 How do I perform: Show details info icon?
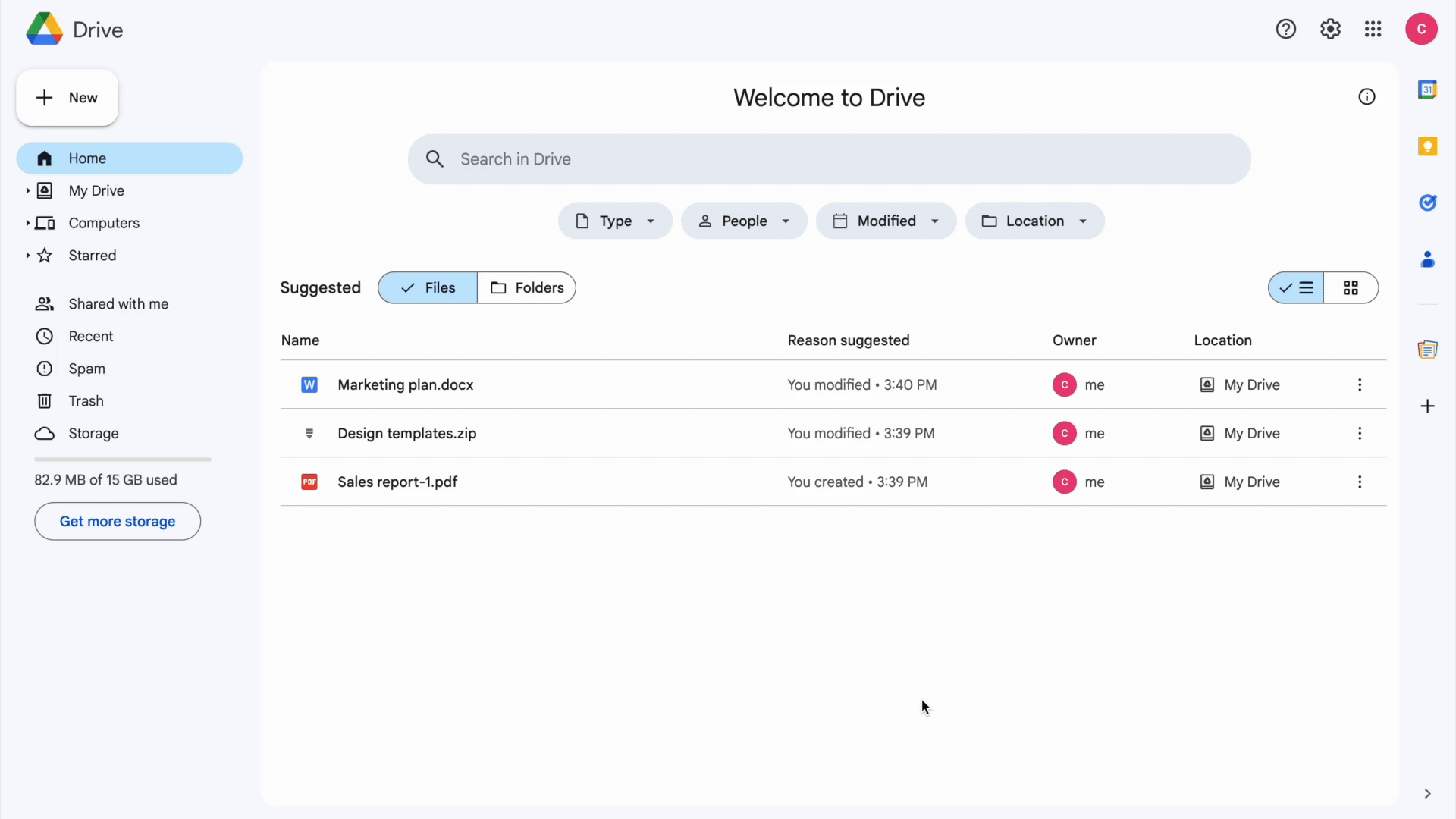coord(1367,97)
